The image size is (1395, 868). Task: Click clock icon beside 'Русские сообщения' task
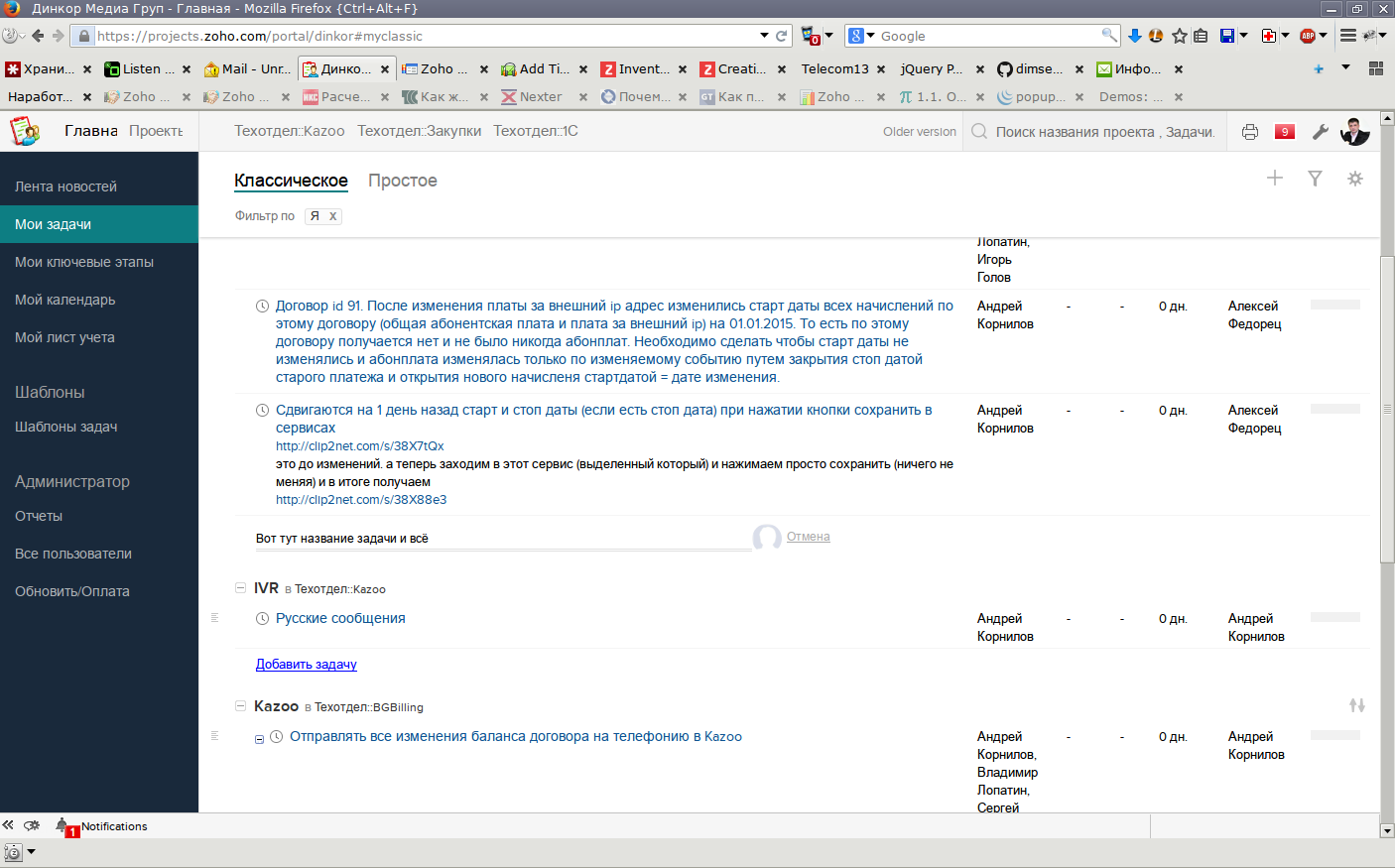pos(263,618)
